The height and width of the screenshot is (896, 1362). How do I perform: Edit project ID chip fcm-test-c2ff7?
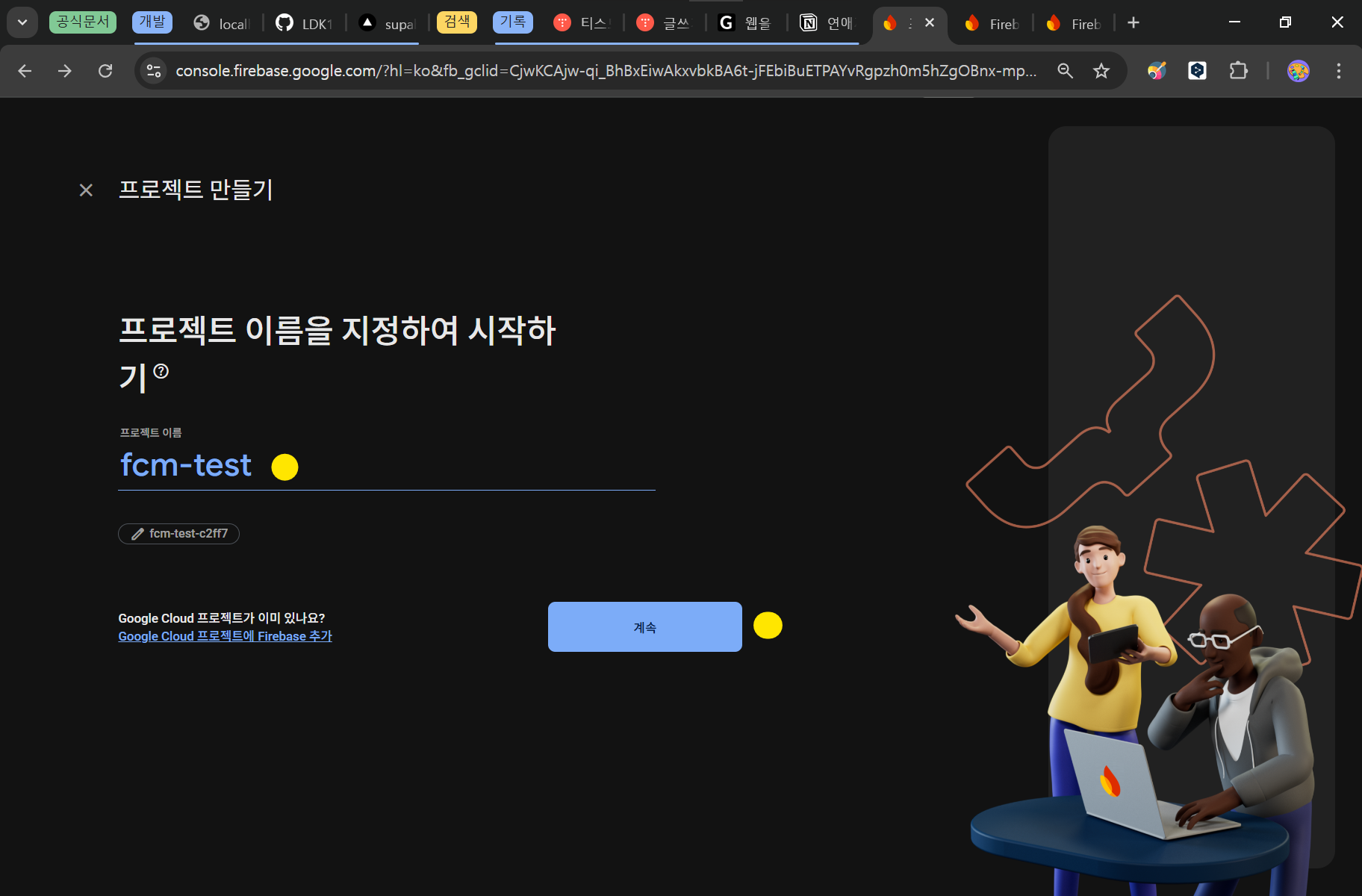click(x=178, y=533)
